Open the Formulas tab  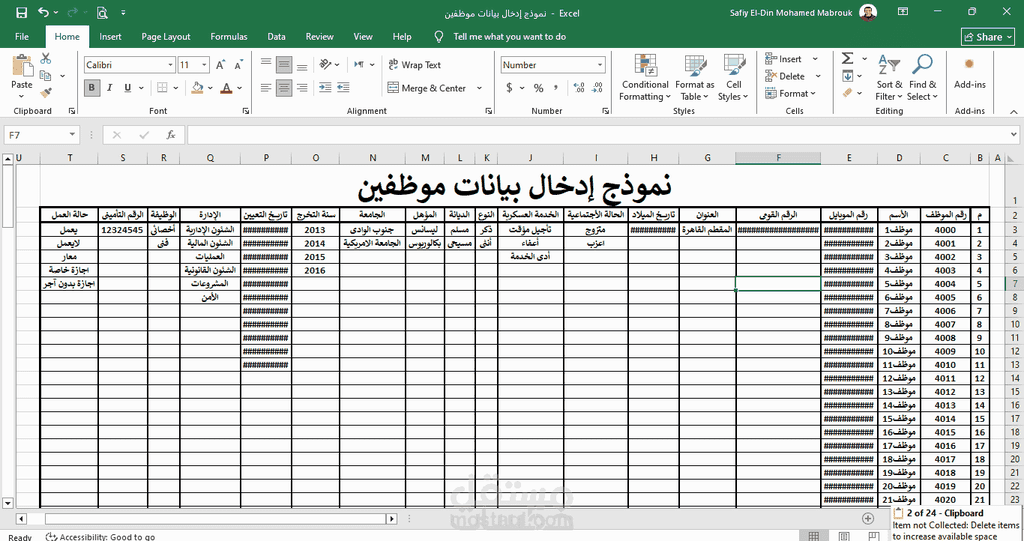(x=229, y=37)
